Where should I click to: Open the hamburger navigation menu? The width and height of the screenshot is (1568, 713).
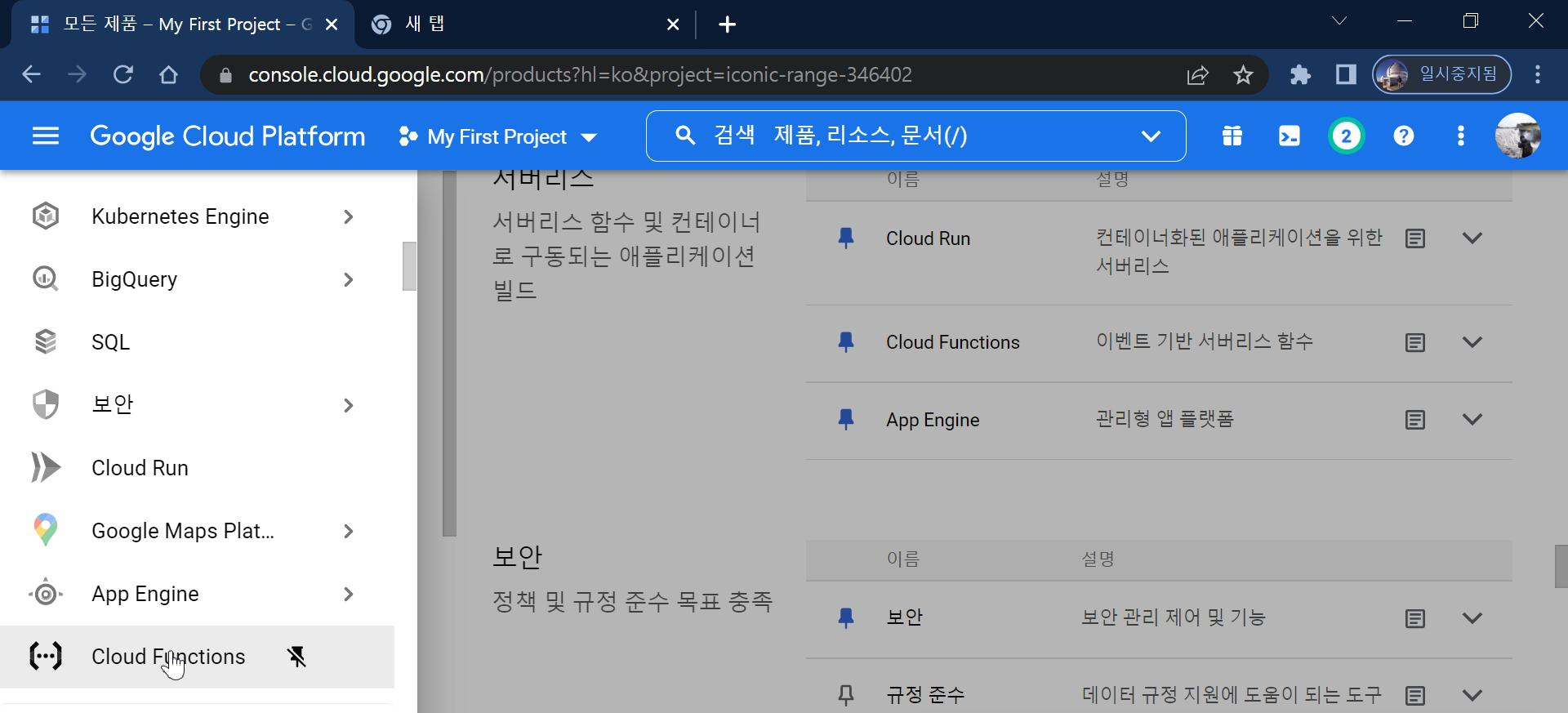pyautogui.click(x=46, y=136)
